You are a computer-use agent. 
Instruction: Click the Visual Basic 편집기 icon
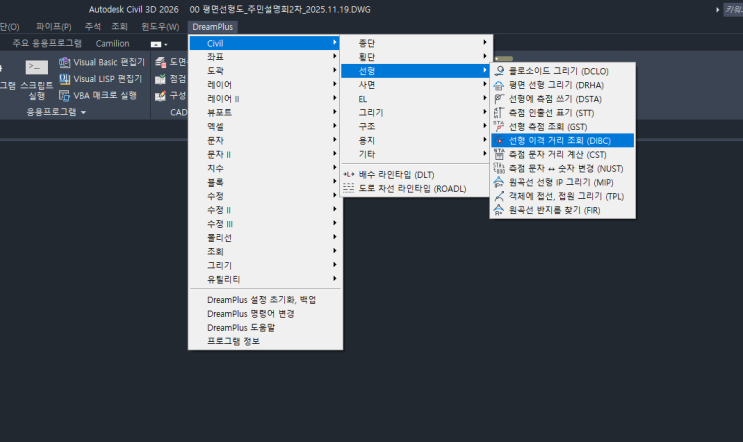pyautogui.click(x=64, y=62)
